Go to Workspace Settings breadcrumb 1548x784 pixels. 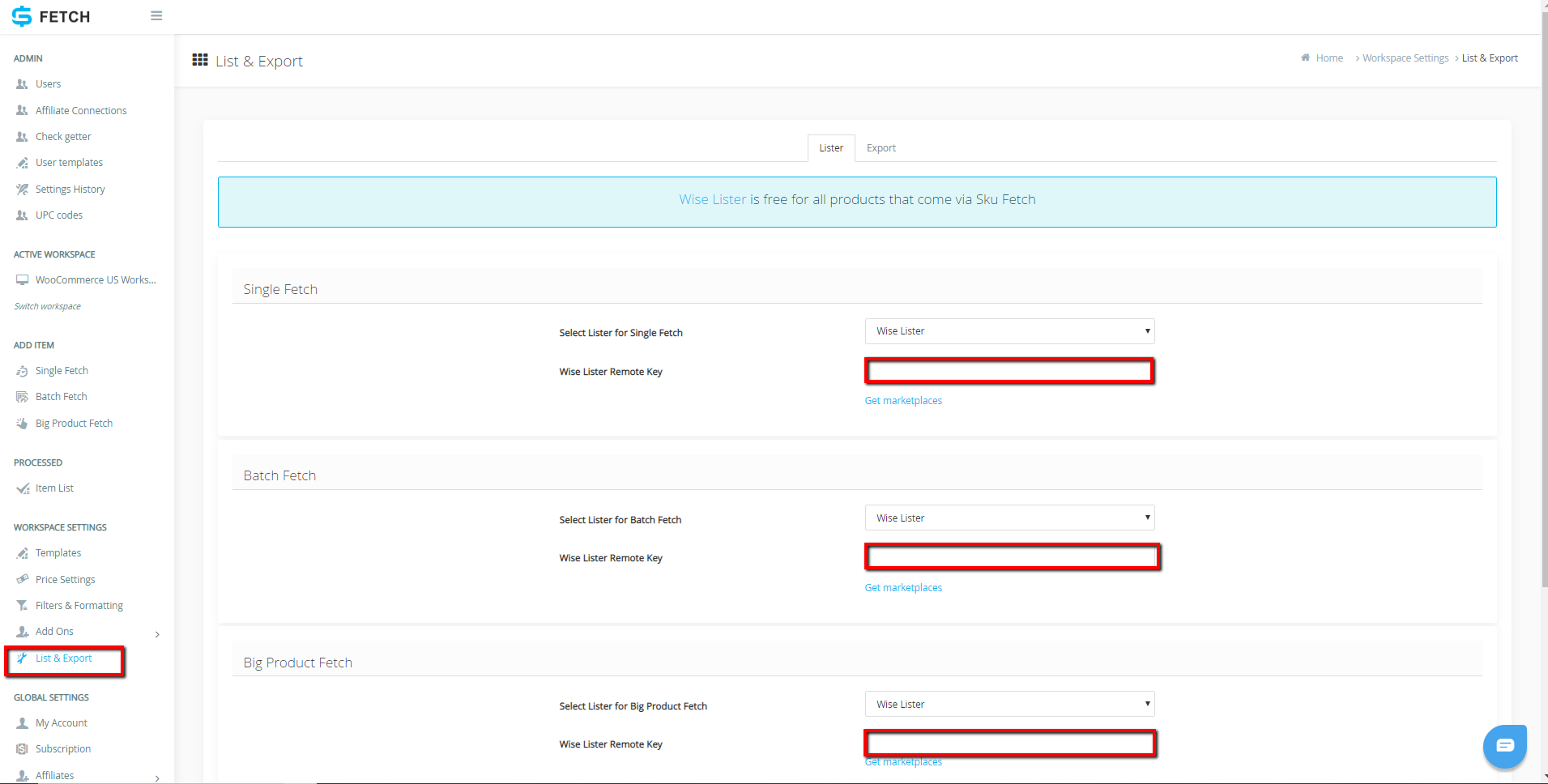1405,58
